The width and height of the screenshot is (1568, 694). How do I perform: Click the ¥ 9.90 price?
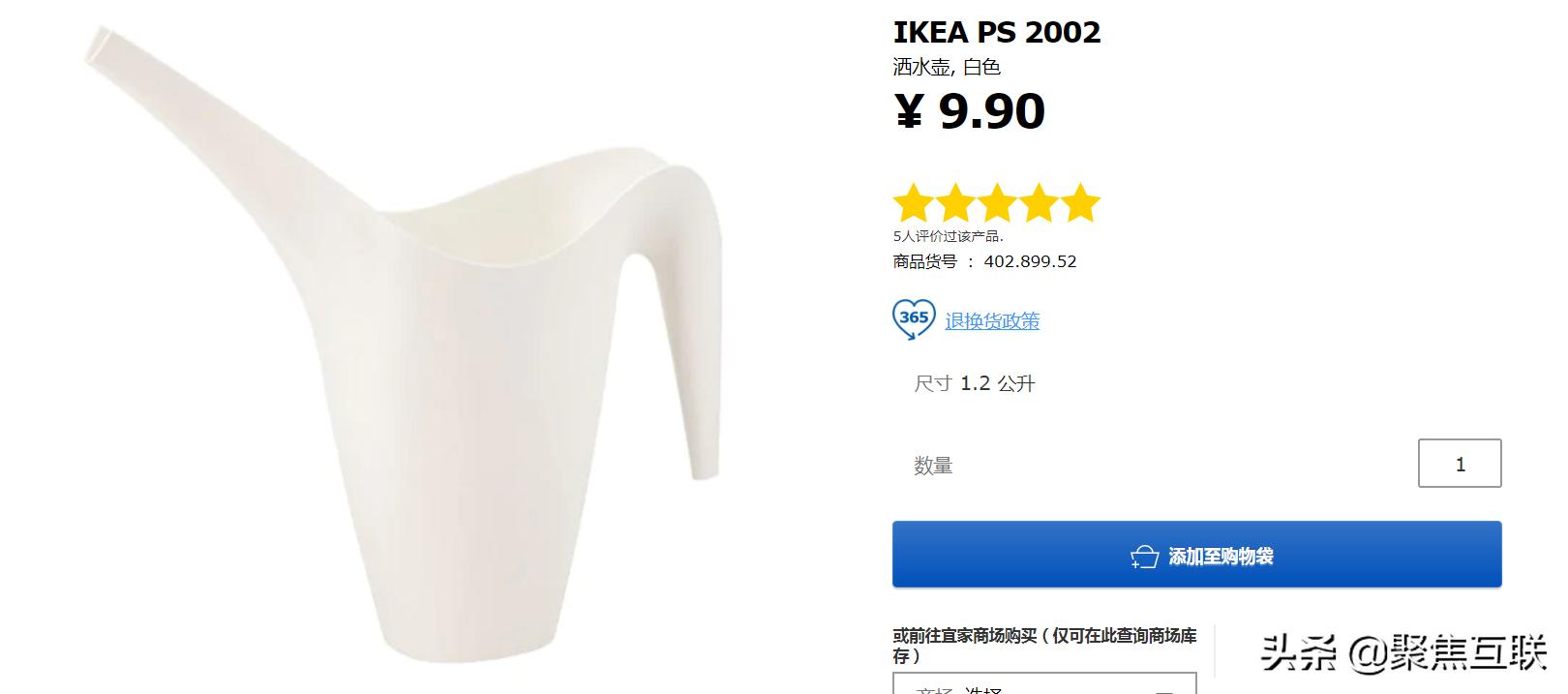coord(969,111)
